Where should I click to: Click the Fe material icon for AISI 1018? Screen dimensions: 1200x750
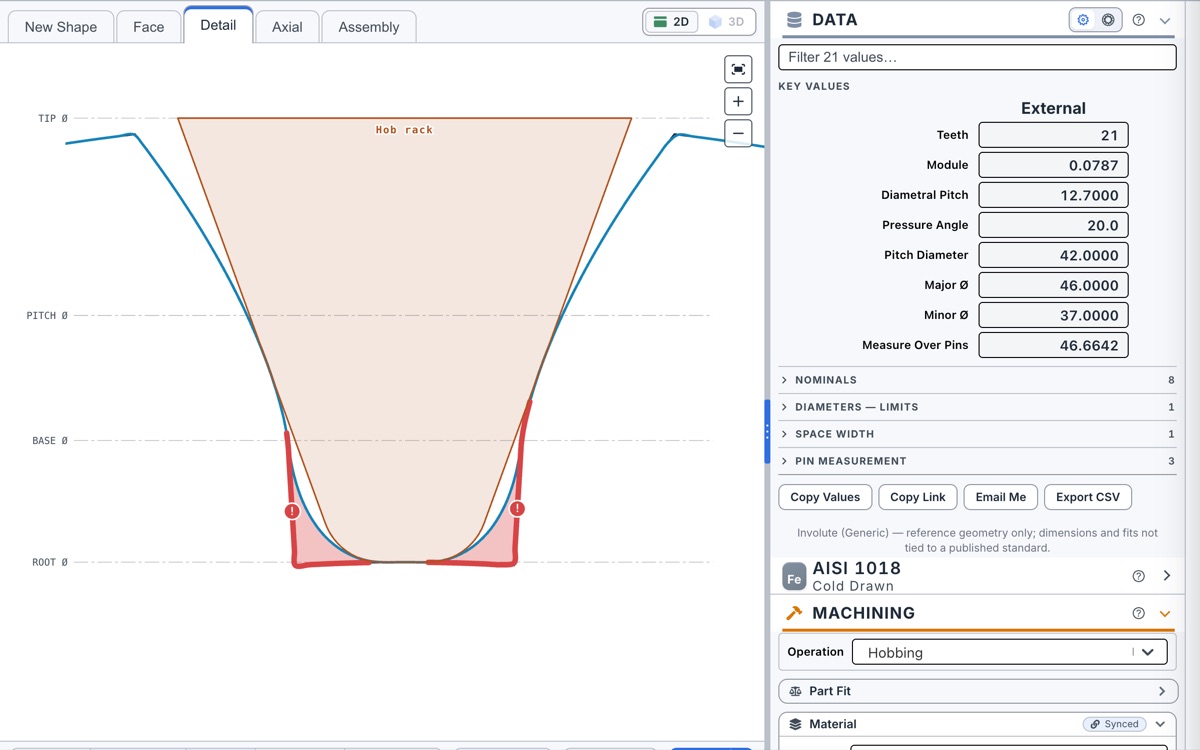[794, 576]
